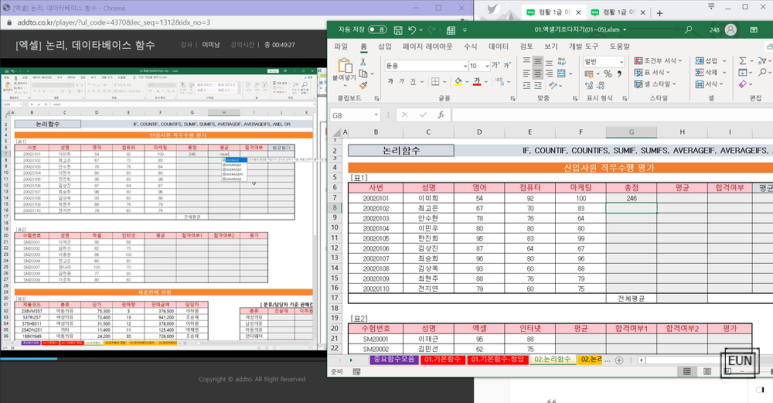Screen dimensions: 773x403
Task: Apply comma style number format
Action: pyautogui.click(x=619, y=73)
